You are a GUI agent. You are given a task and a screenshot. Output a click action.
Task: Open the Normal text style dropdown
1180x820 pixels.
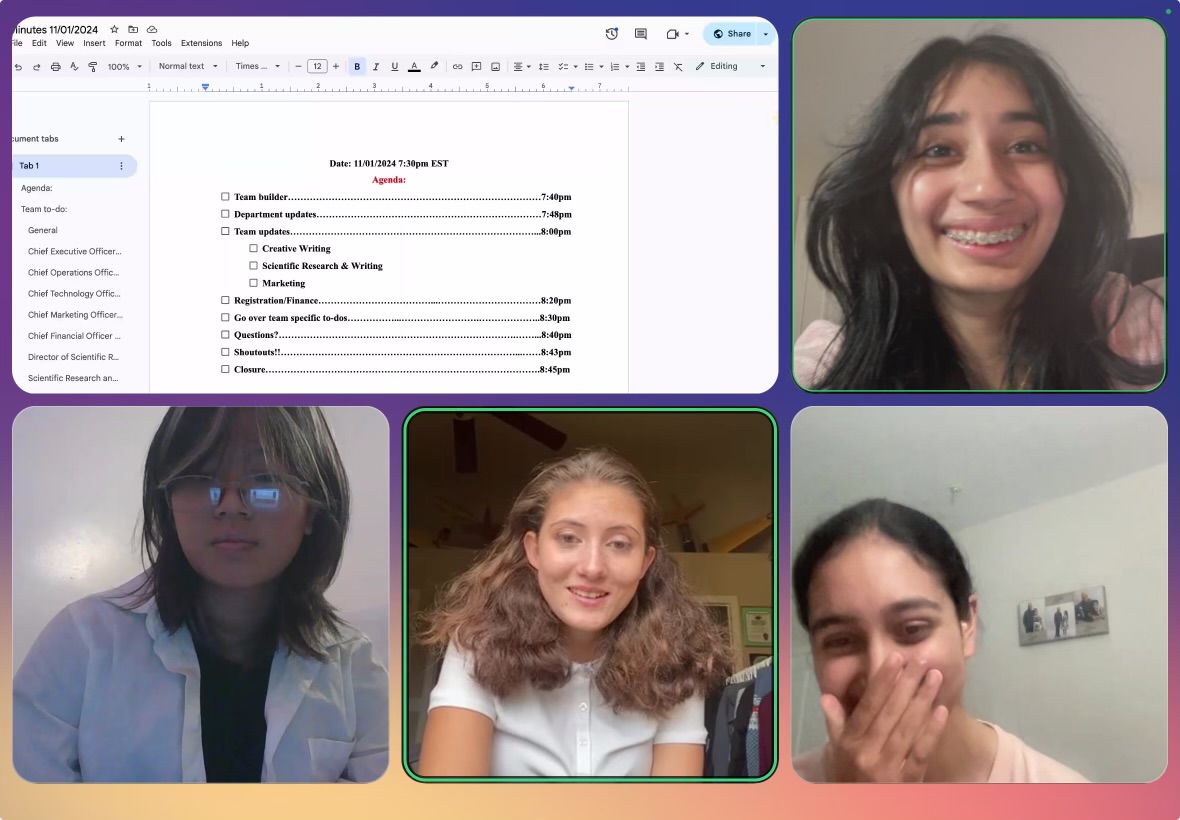(x=188, y=67)
